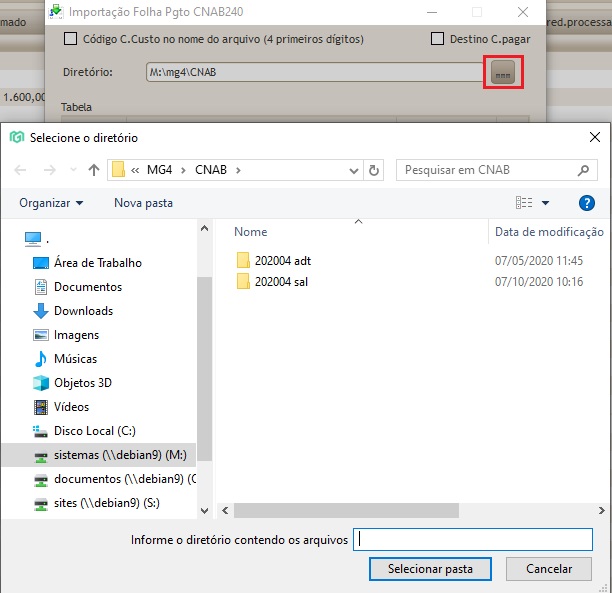Open the help question mark icon
Image resolution: width=612 pixels, height=593 pixels.
[x=587, y=203]
